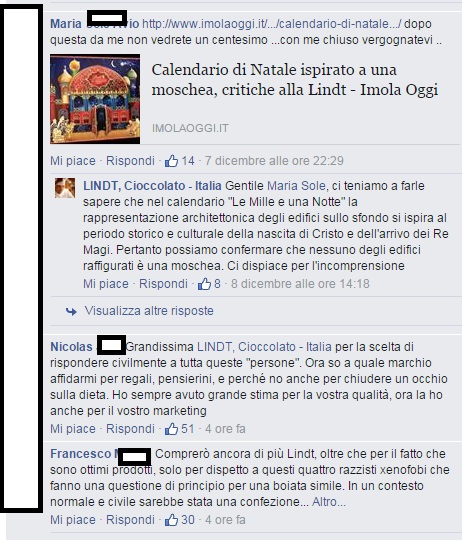
Task: Click the thumbs-up icon showing 30 likes
Action: (x=171, y=520)
